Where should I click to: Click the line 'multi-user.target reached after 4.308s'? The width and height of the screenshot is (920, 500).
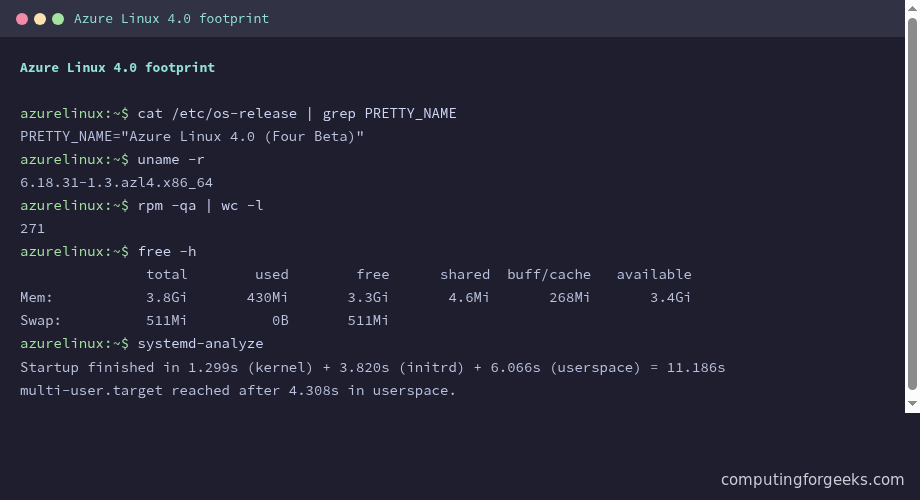coord(179,390)
